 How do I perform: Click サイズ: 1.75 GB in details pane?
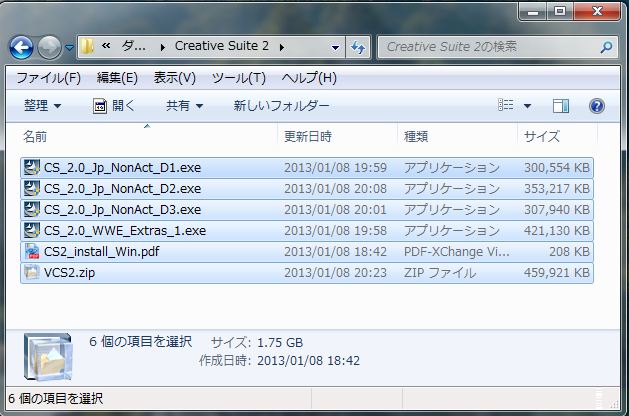[x=257, y=343]
